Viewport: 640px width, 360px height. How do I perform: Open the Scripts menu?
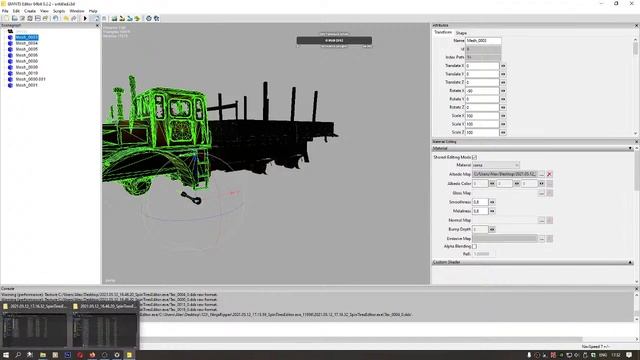pos(59,11)
